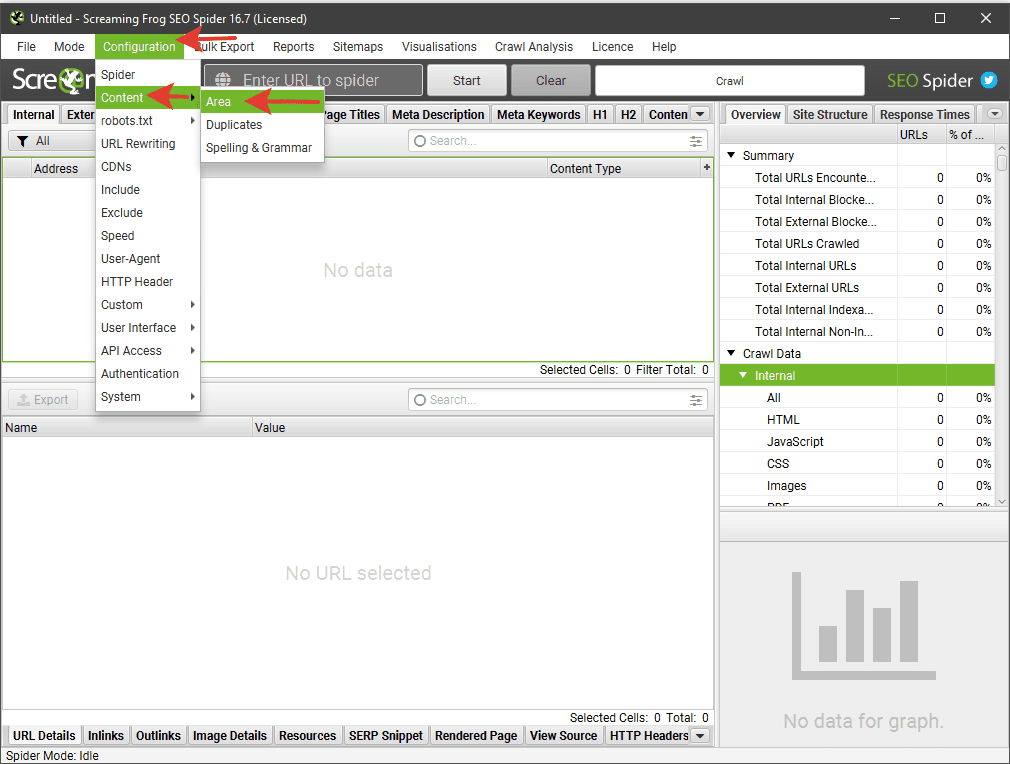Choose Speed menu entry

tap(148, 236)
